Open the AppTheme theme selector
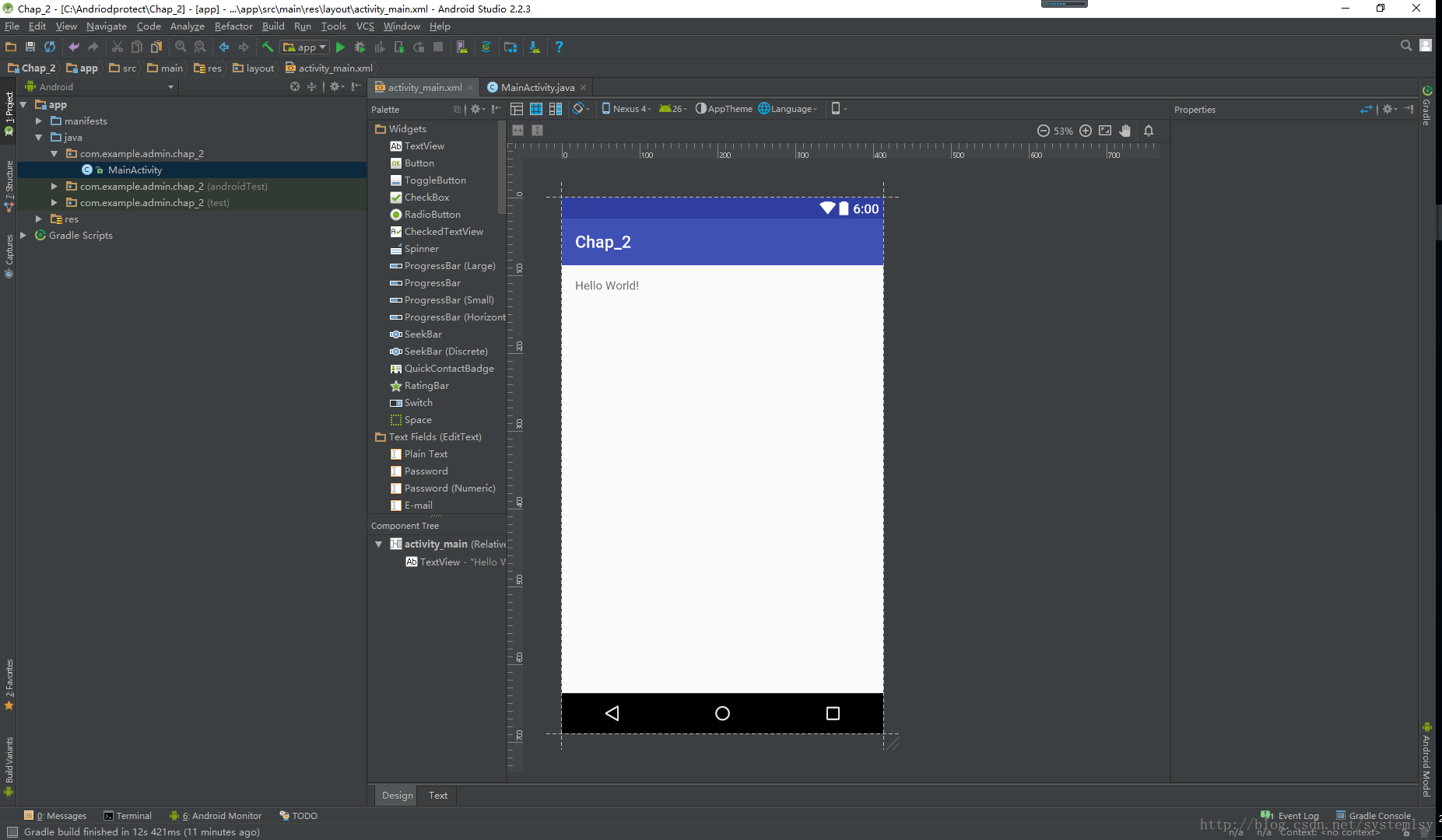This screenshot has height=840, width=1442. (x=724, y=109)
